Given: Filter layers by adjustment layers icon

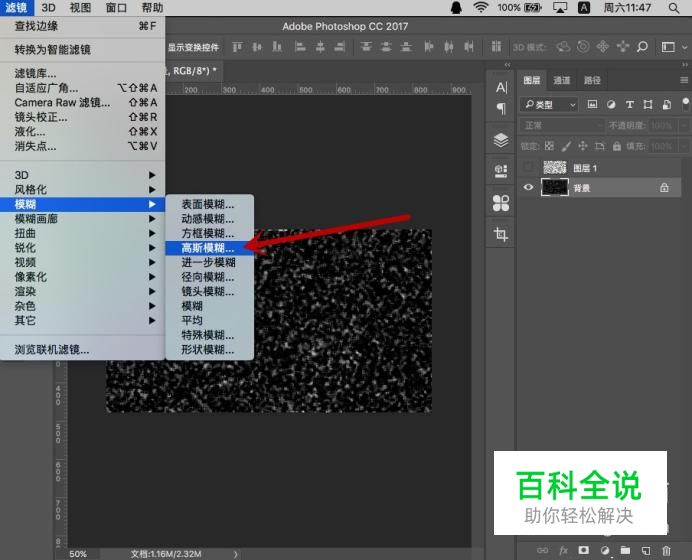Looking at the screenshot, I should pyautogui.click(x=611, y=105).
